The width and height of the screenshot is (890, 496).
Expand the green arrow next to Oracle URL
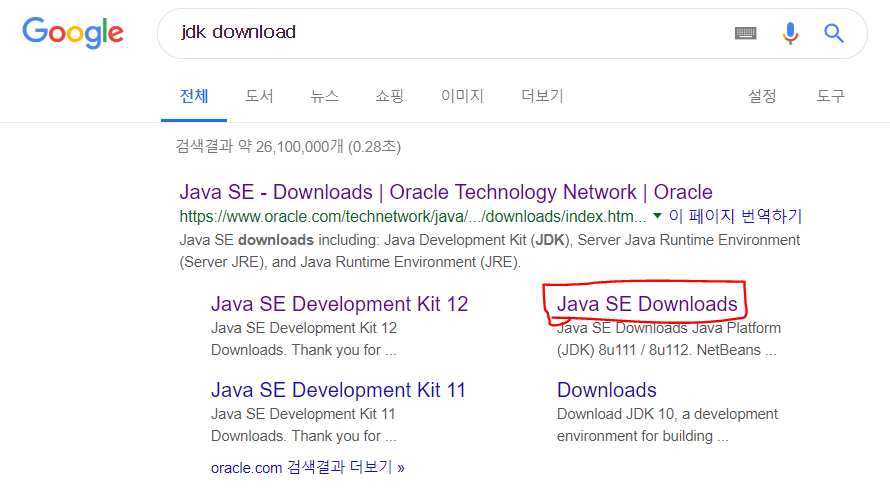(657, 216)
